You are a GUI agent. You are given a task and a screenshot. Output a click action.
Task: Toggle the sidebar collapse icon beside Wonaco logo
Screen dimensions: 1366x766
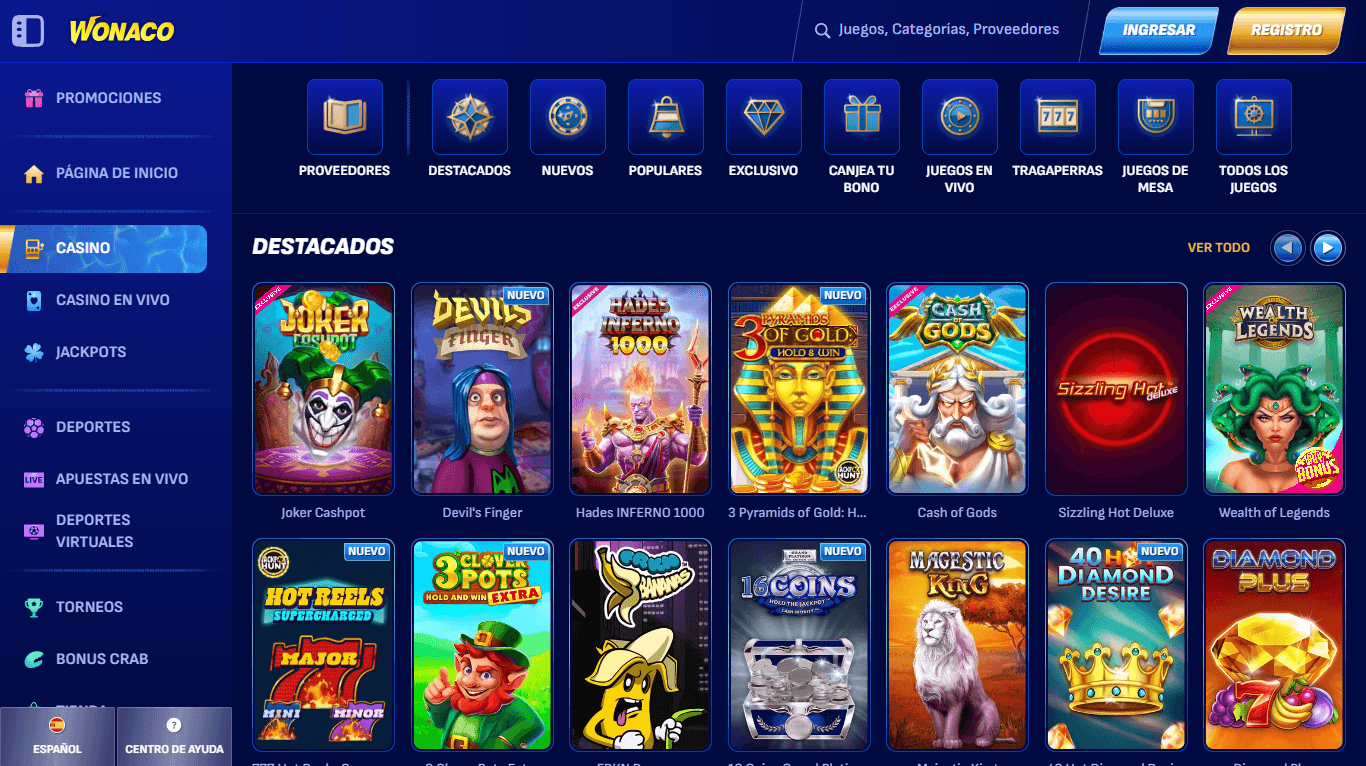pos(28,31)
